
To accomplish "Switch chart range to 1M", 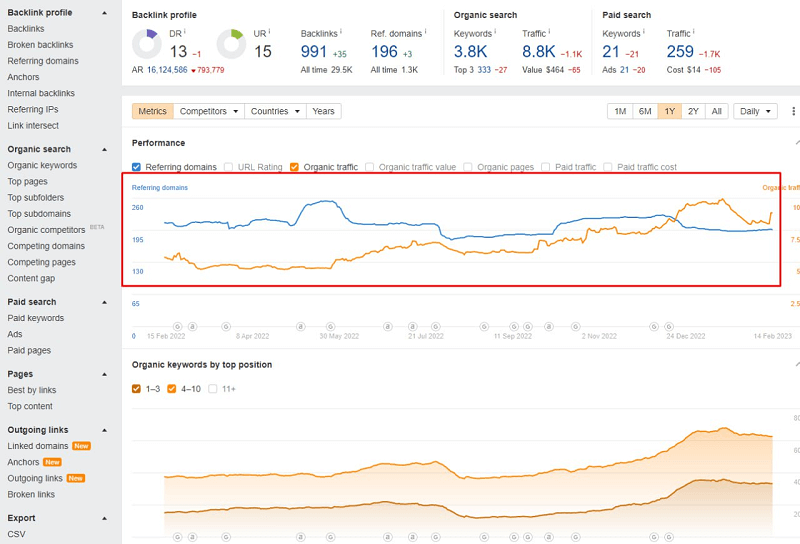I will click(620, 111).
